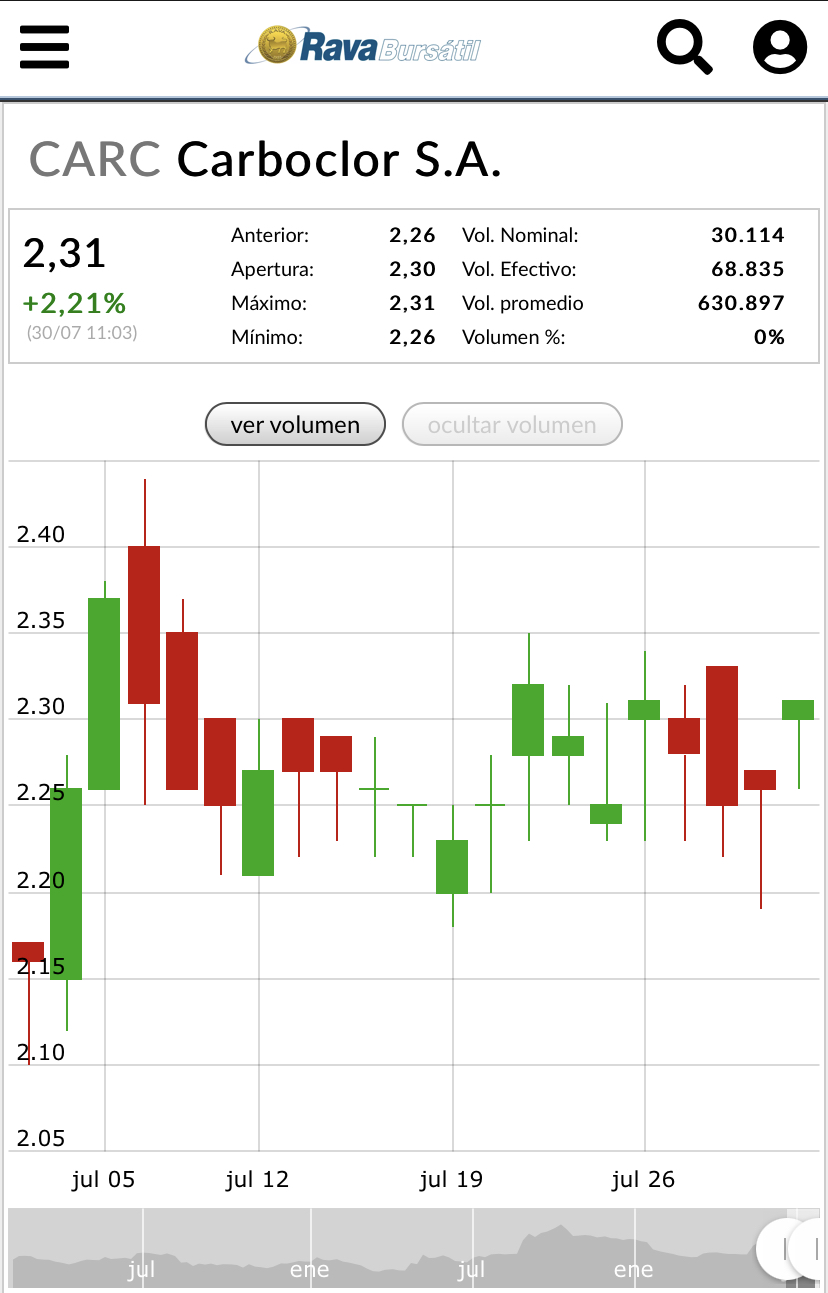This screenshot has width=828, height=1293.
Task: Click the rightmost range navigator handle
Action: (x=814, y=1248)
